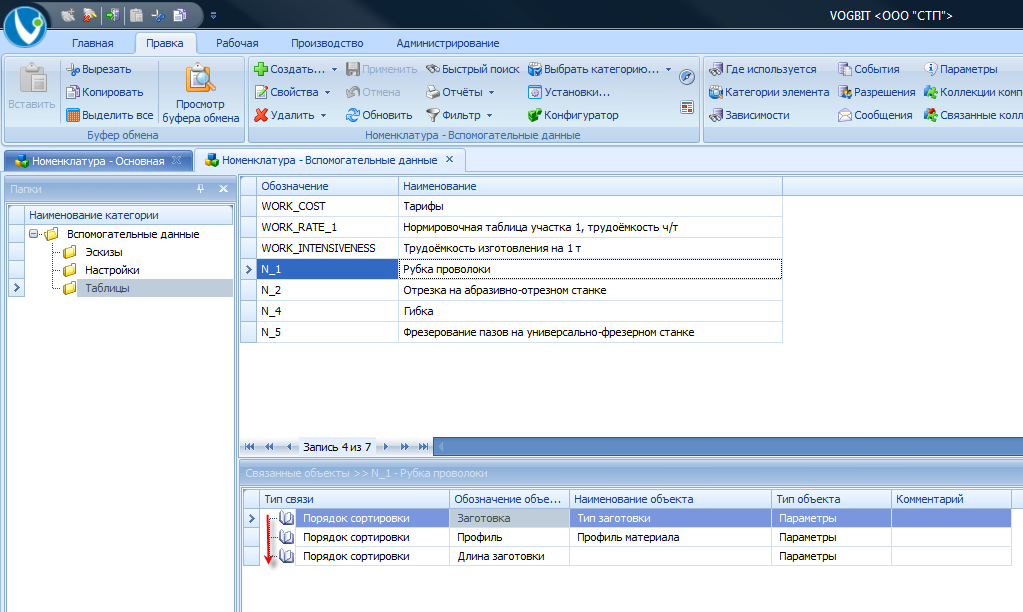Image resolution: width=1023 pixels, height=612 pixels.
Task: Click the horizontal scrollbar beside record navigator
Action: coord(728,447)
